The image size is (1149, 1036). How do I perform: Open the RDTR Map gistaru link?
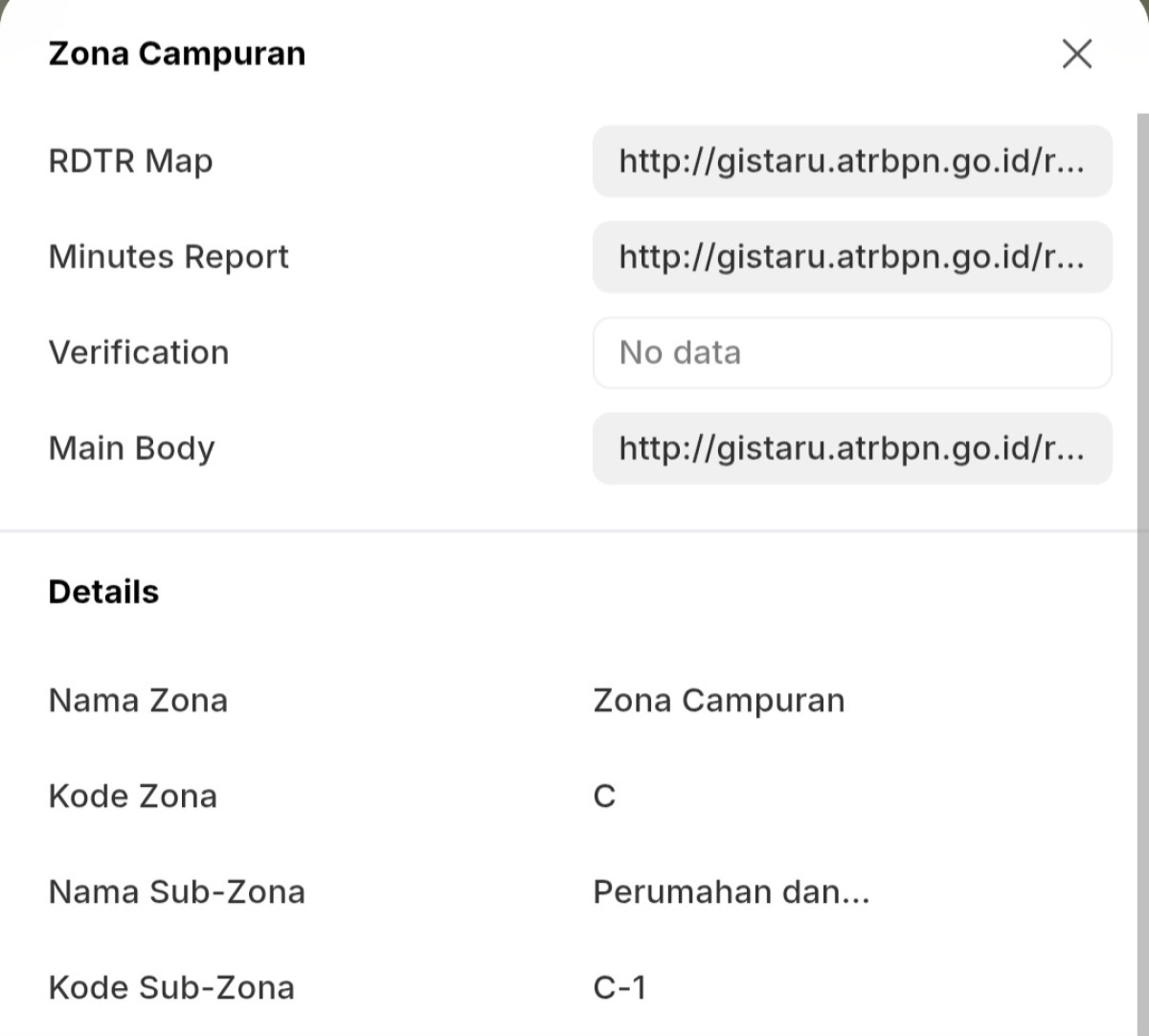pos(852,161)
